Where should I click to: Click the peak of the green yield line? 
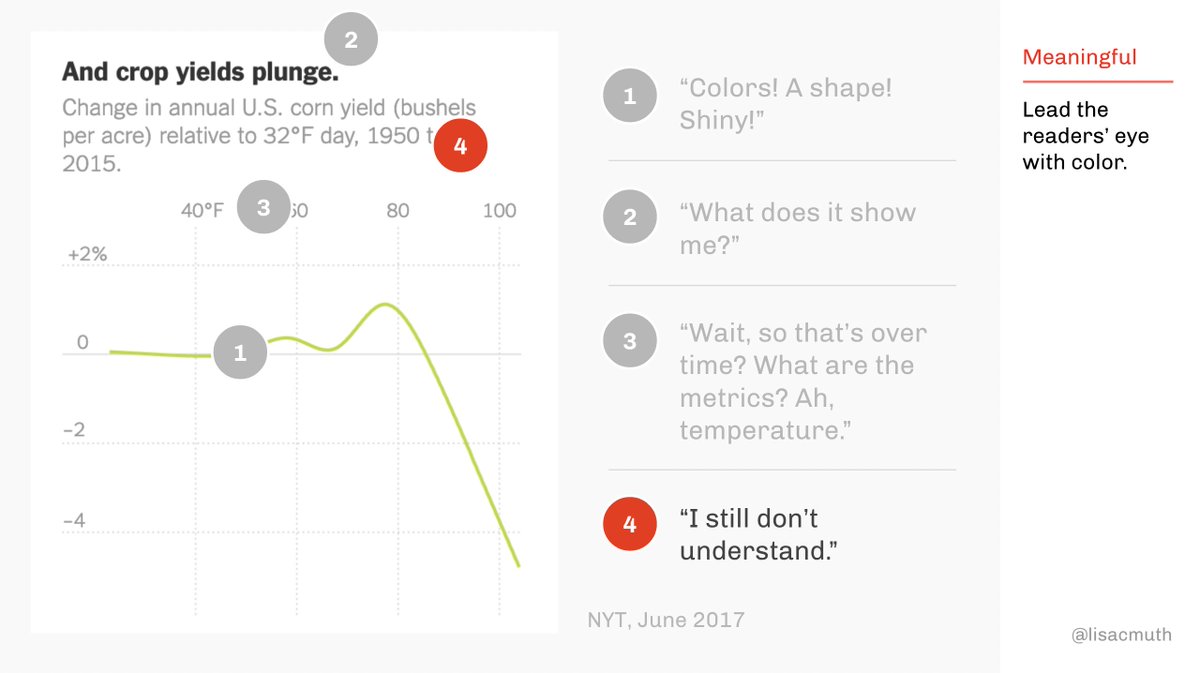pyautogui.click(x=386, y=304)
